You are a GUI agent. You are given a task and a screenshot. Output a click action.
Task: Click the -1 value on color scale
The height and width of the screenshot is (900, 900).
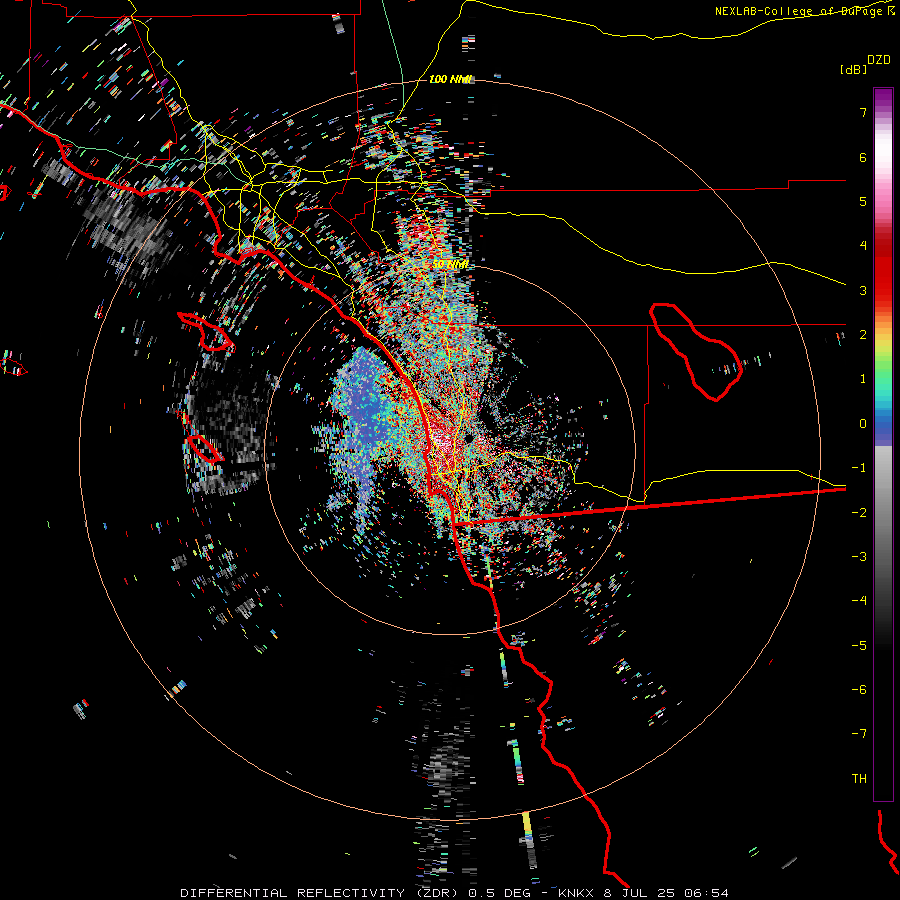[859, 468]
